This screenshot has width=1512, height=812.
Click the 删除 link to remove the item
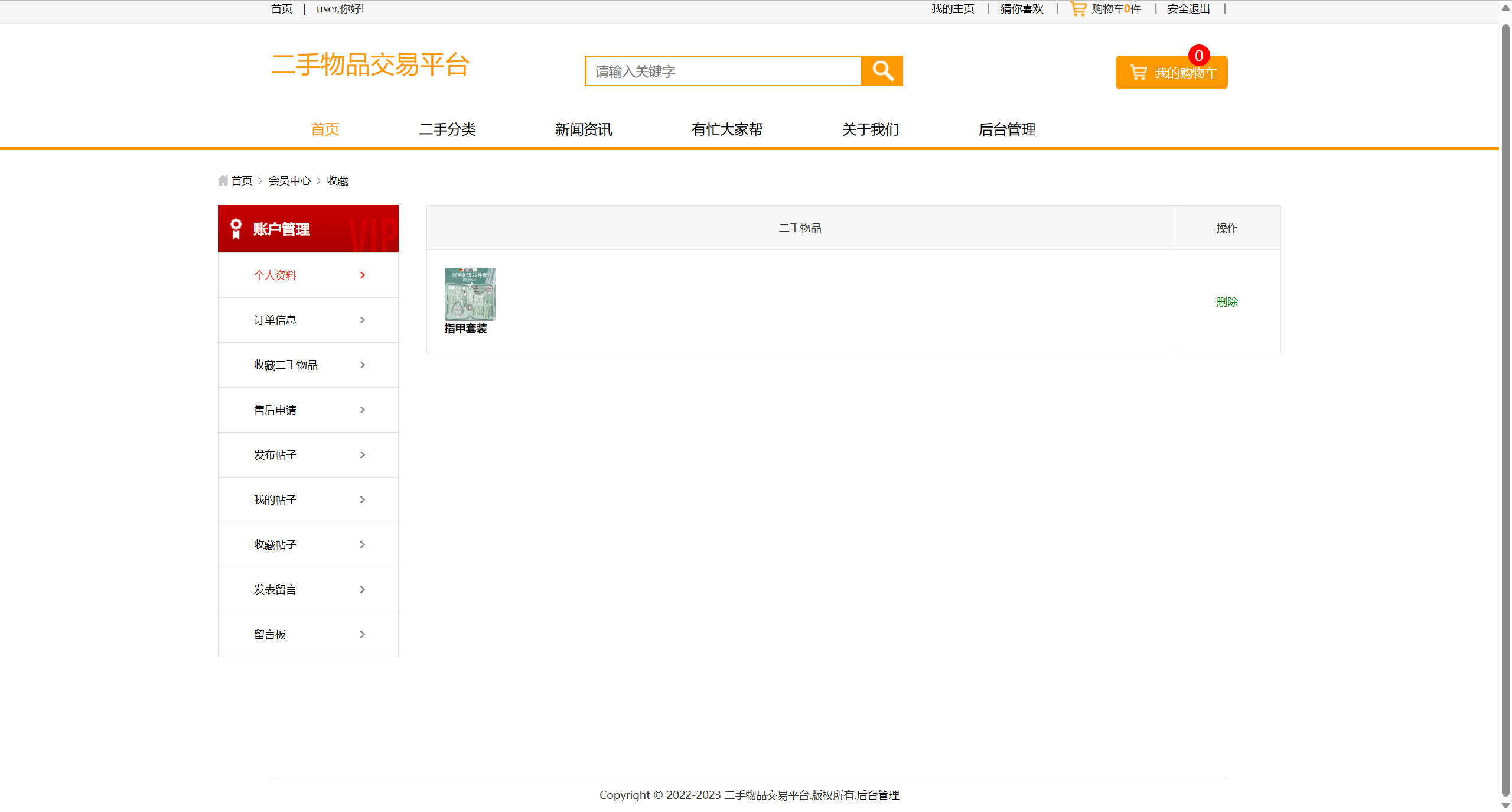[1227, 301]
